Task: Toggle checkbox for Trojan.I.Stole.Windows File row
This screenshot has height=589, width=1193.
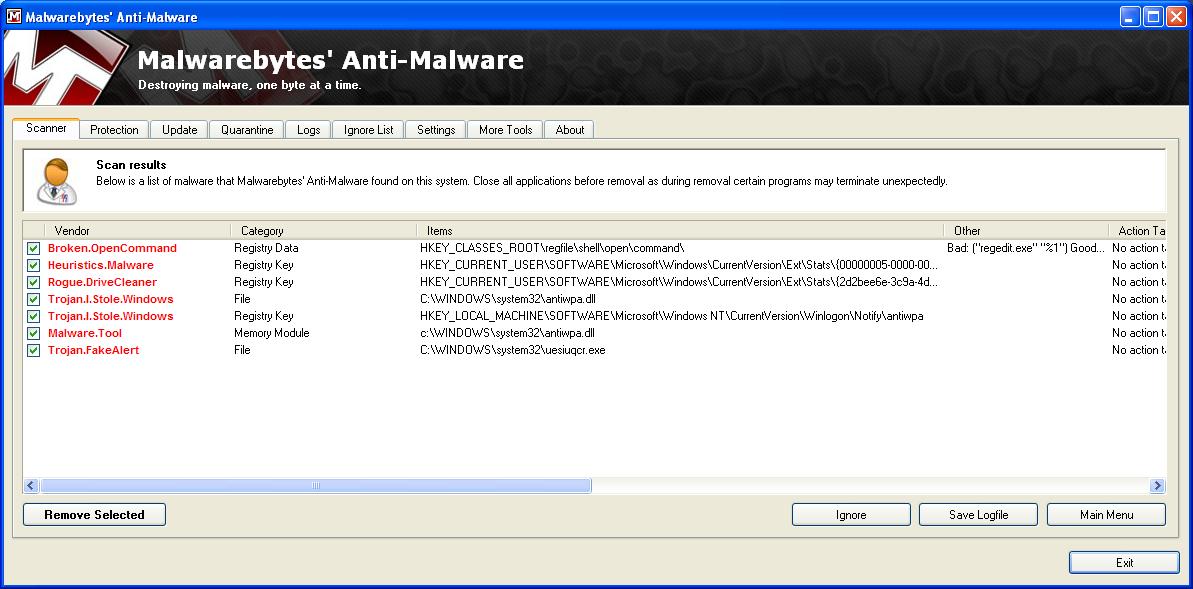Action: 33,299
